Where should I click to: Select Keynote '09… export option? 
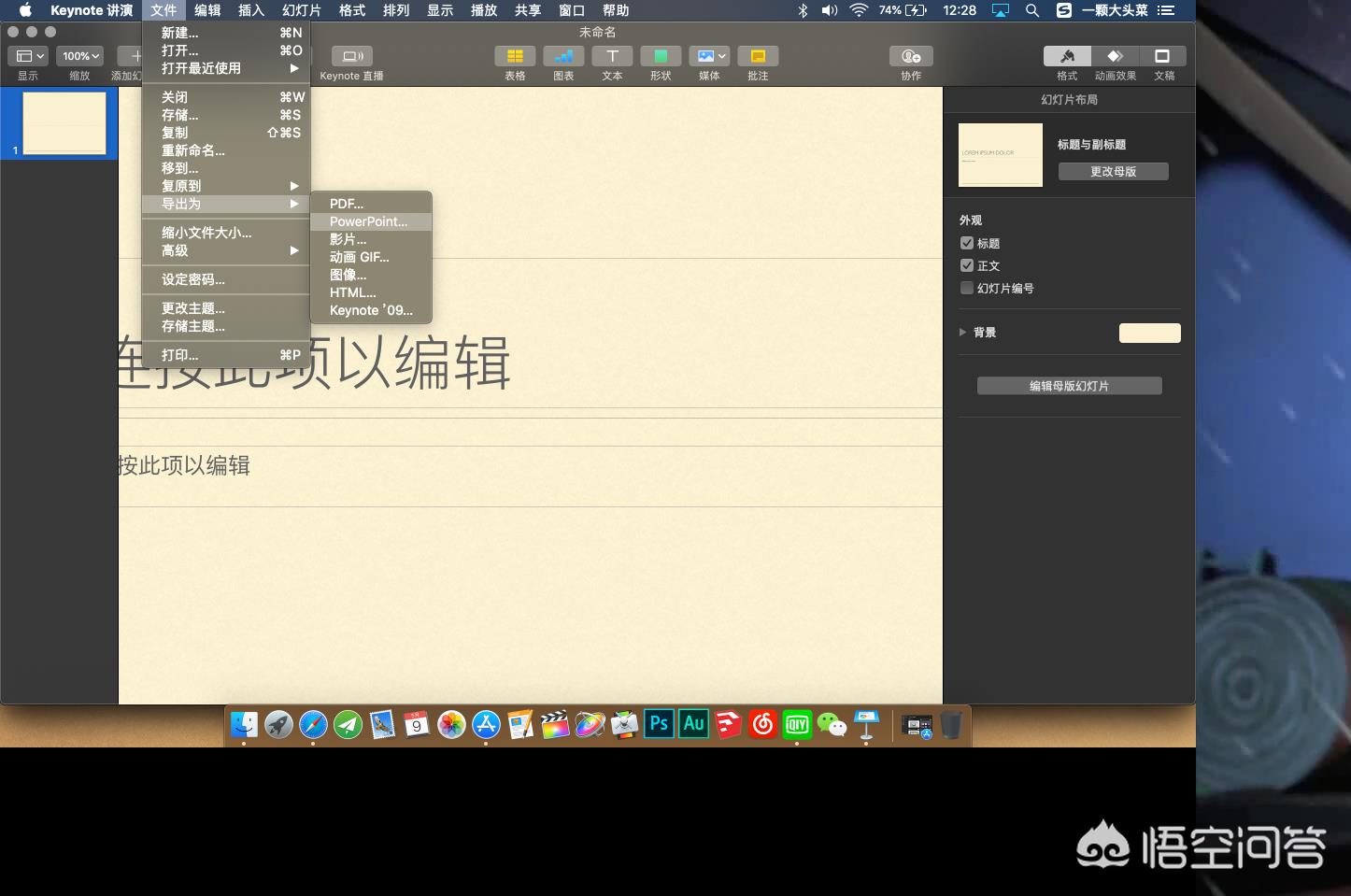[x=371, y=310]
